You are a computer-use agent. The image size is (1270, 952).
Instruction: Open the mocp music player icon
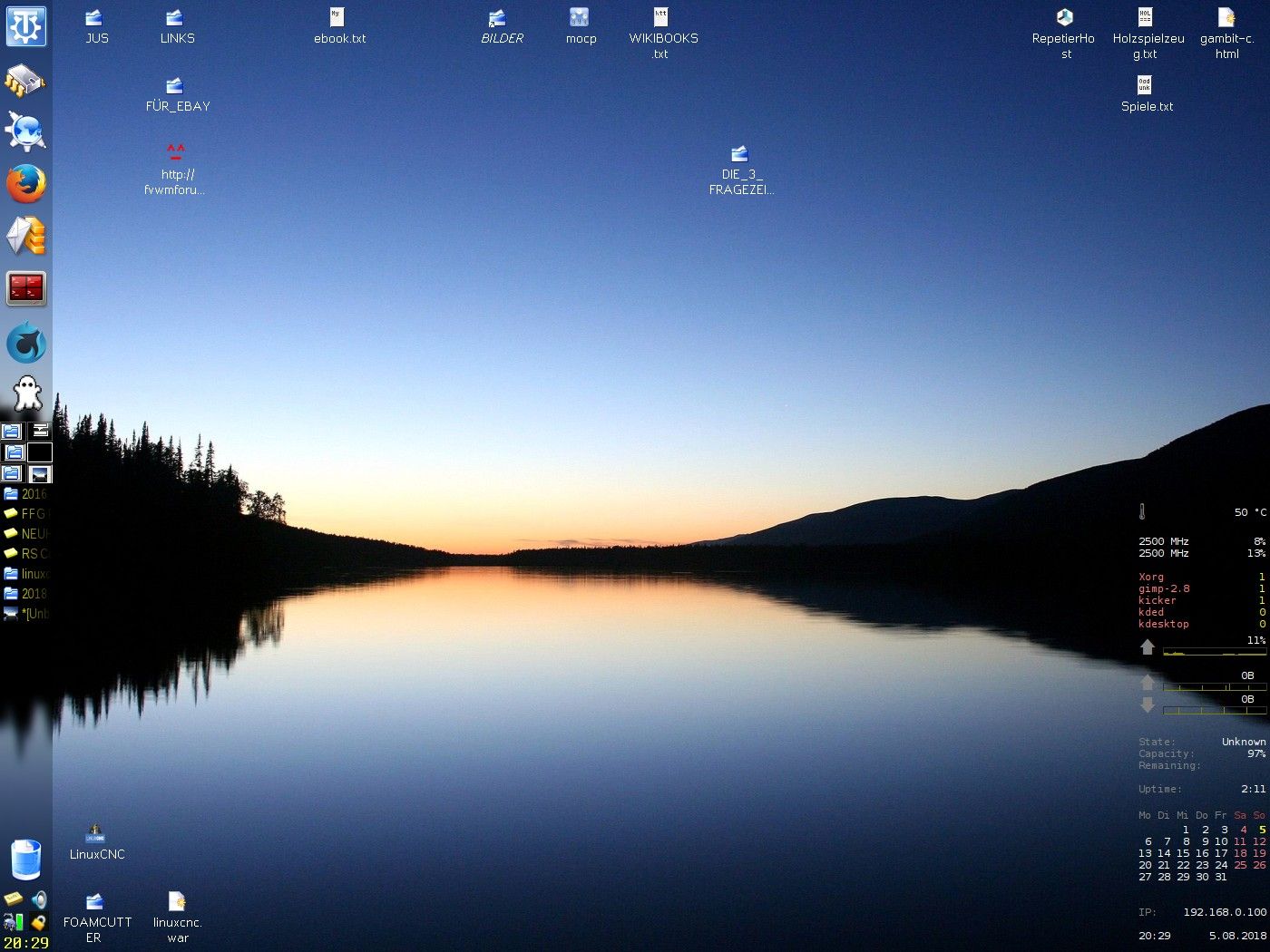(580, 18)
